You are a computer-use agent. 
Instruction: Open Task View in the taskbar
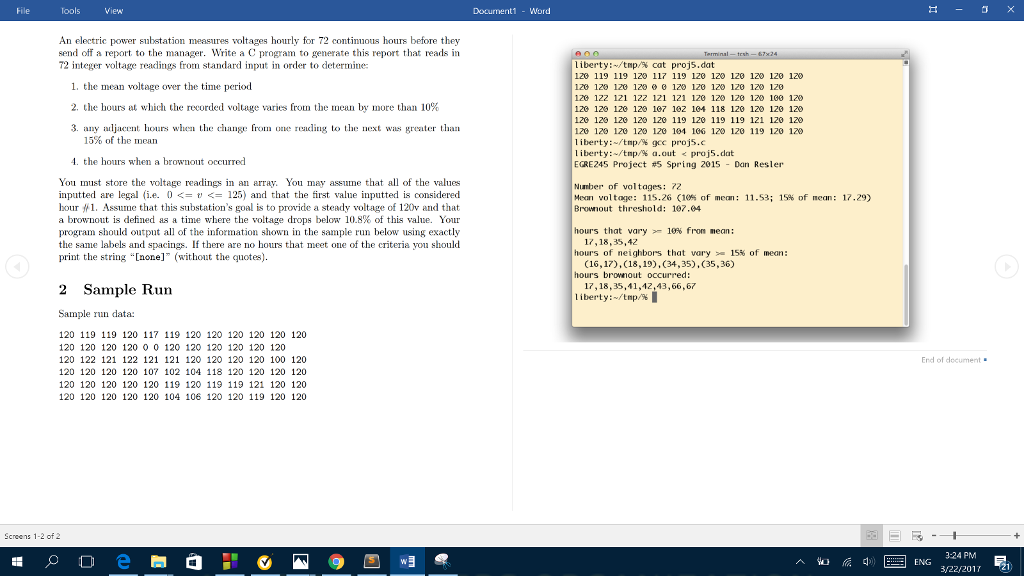coord(88,561)
